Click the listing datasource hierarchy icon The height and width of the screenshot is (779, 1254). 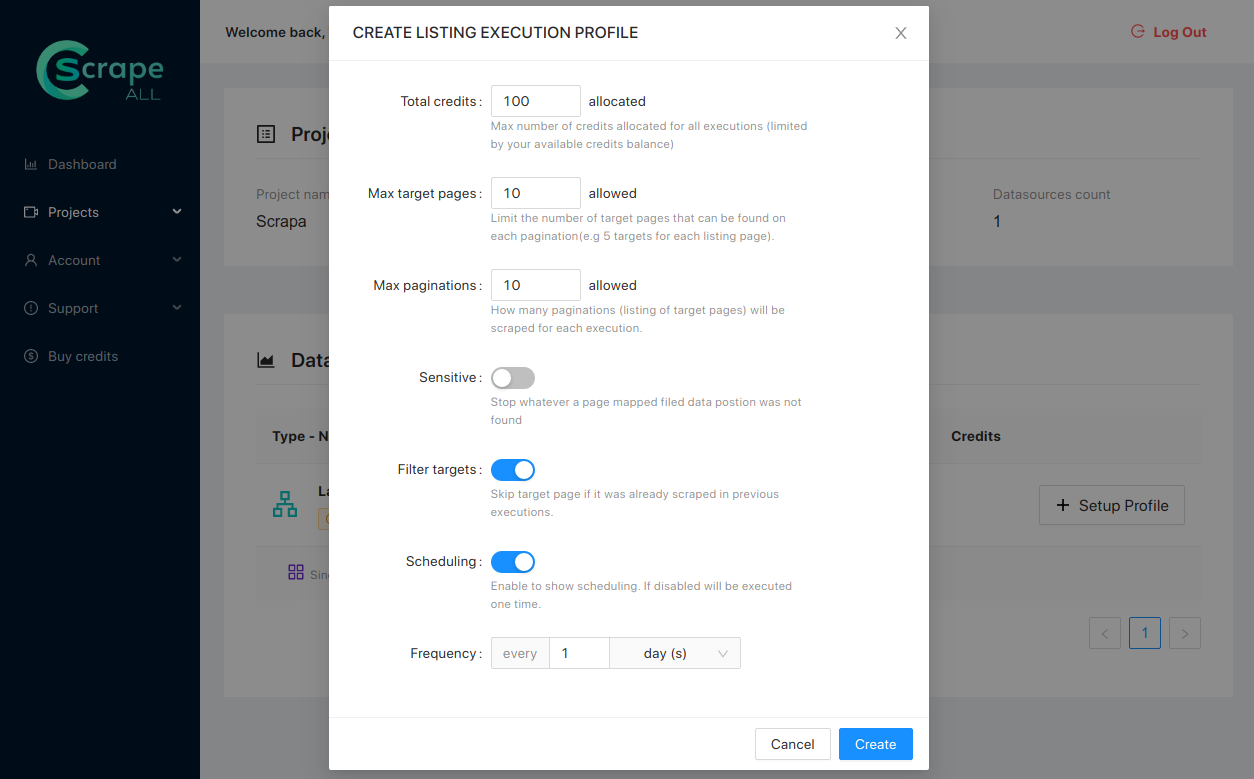pos(285,504)
